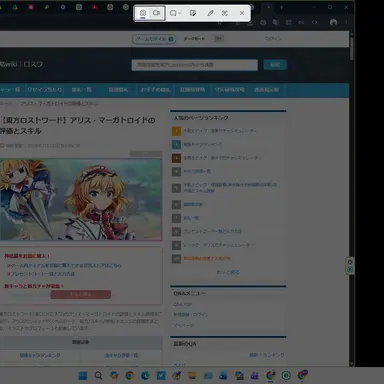Open the おすすめ navigation tab
The image size is (384, 384).
point(155,90)
